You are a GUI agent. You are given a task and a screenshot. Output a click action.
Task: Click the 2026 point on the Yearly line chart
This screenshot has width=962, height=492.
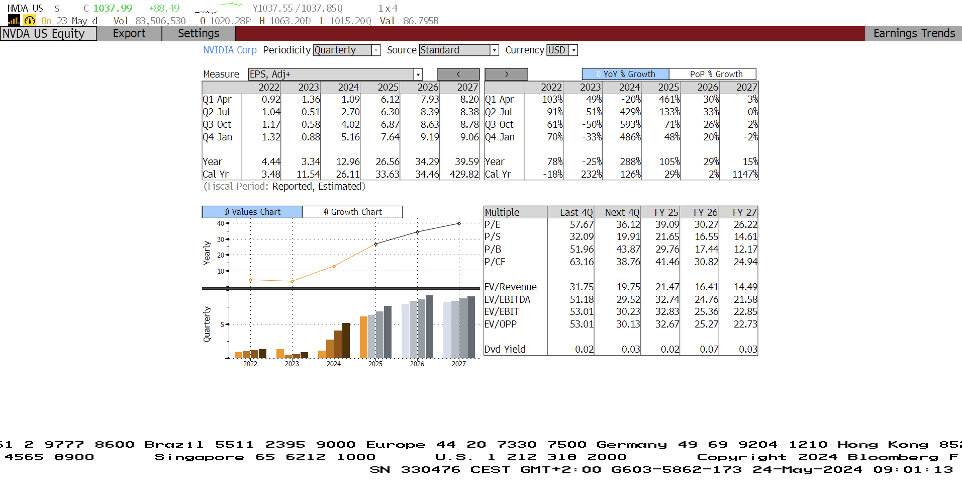pos(417,232)
